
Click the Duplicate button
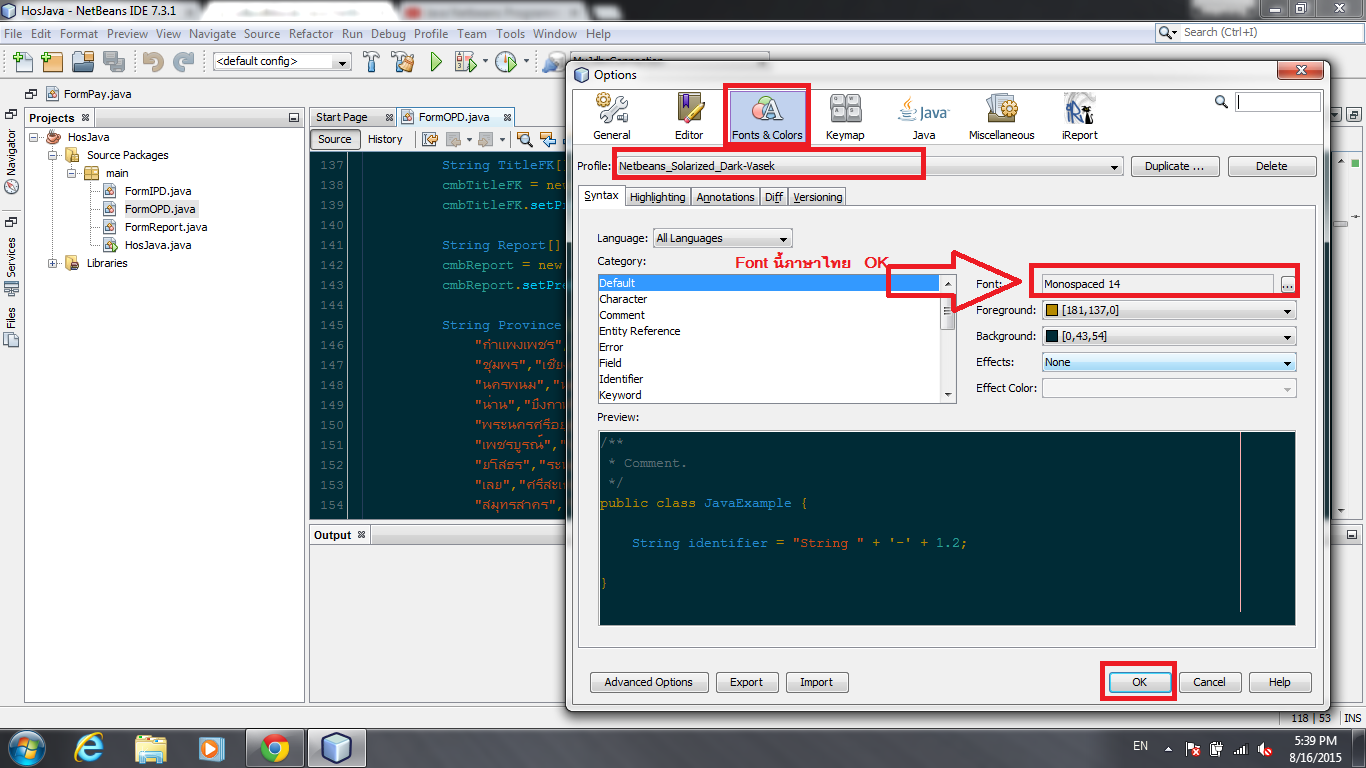coord(1176,166)
